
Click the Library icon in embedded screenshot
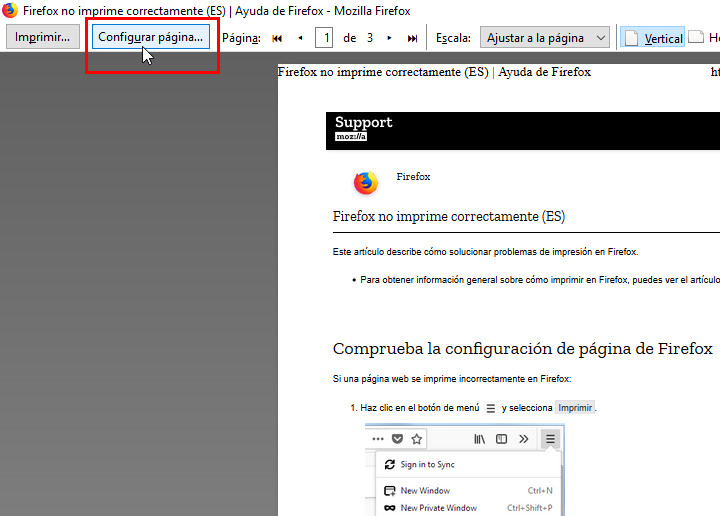480,439
